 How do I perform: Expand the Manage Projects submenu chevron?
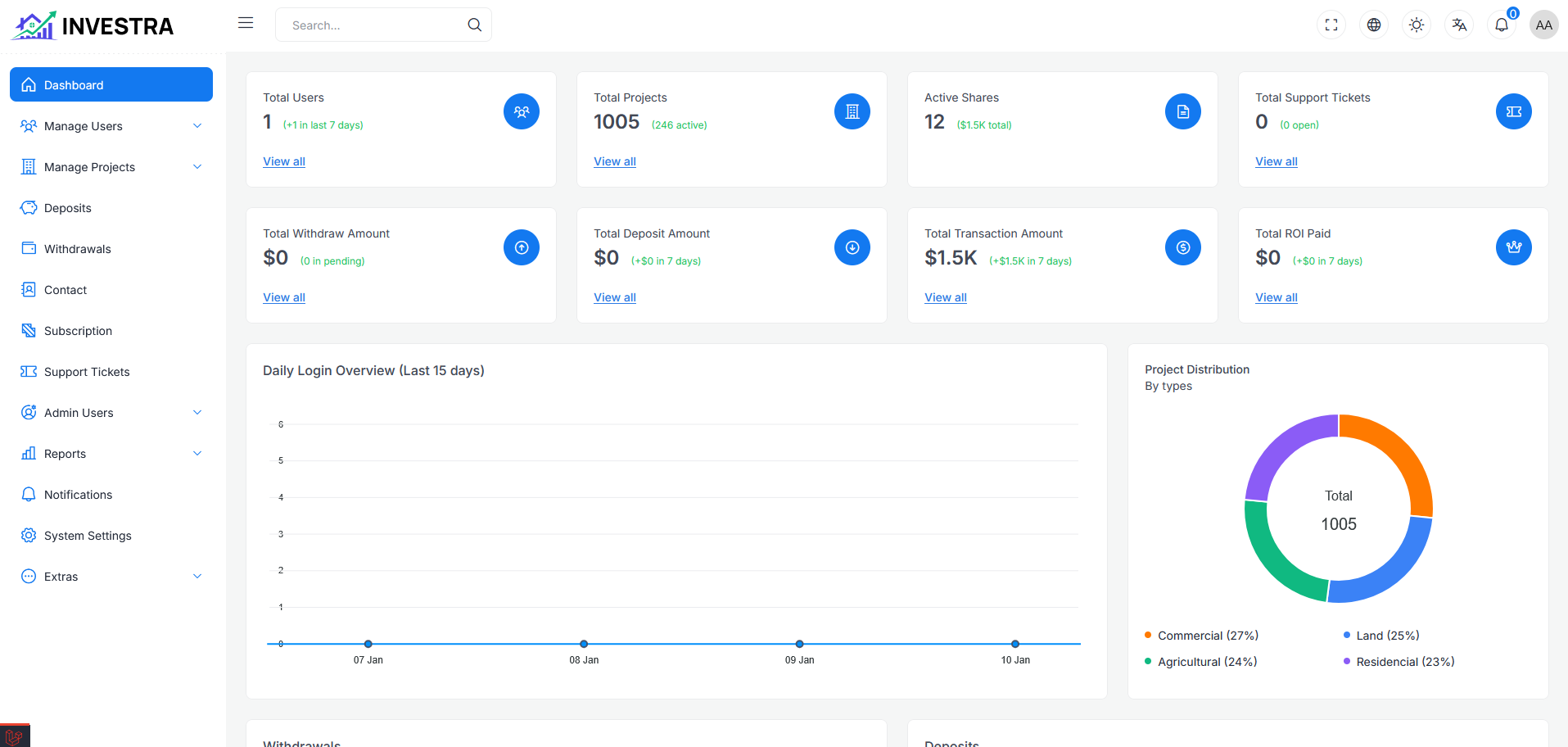197,166
